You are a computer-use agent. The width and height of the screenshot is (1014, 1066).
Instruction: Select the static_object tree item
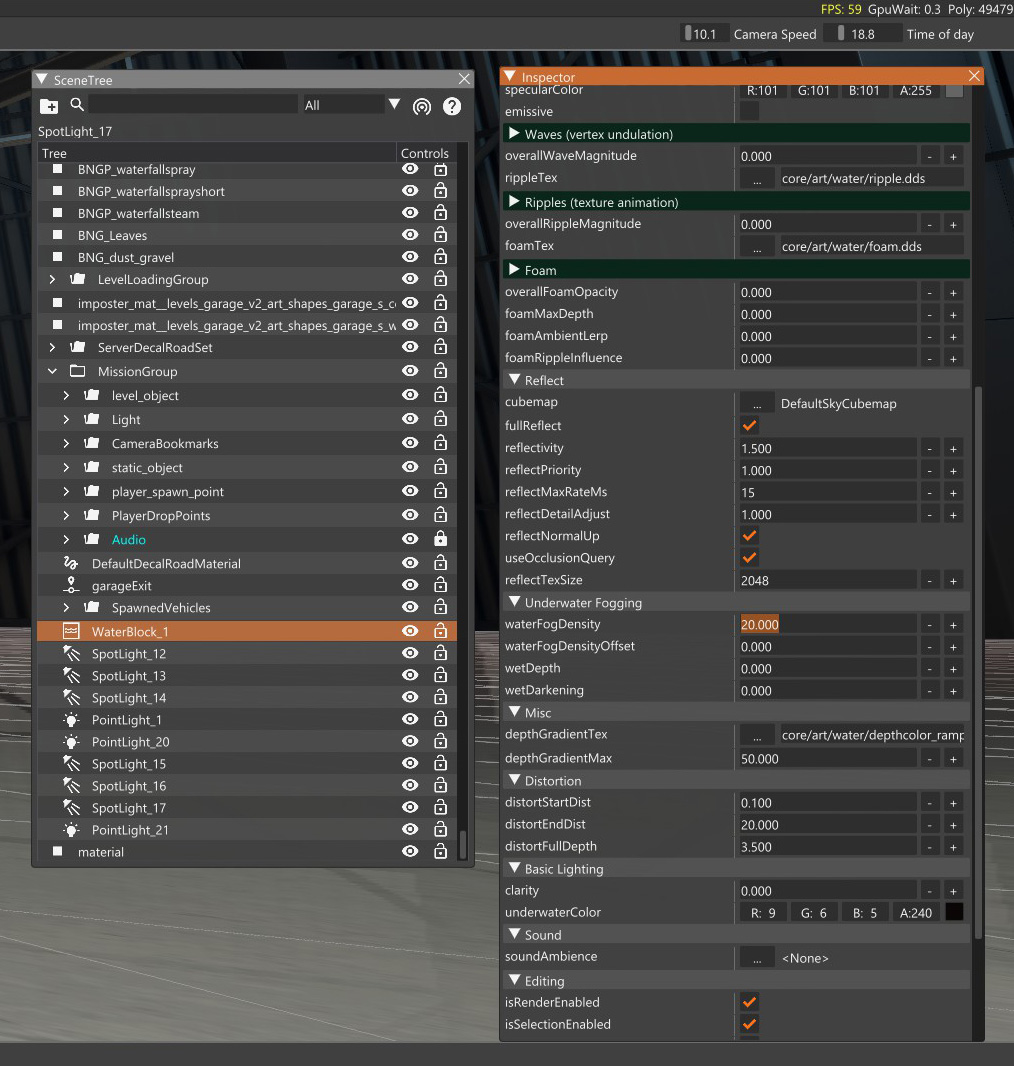147,468
